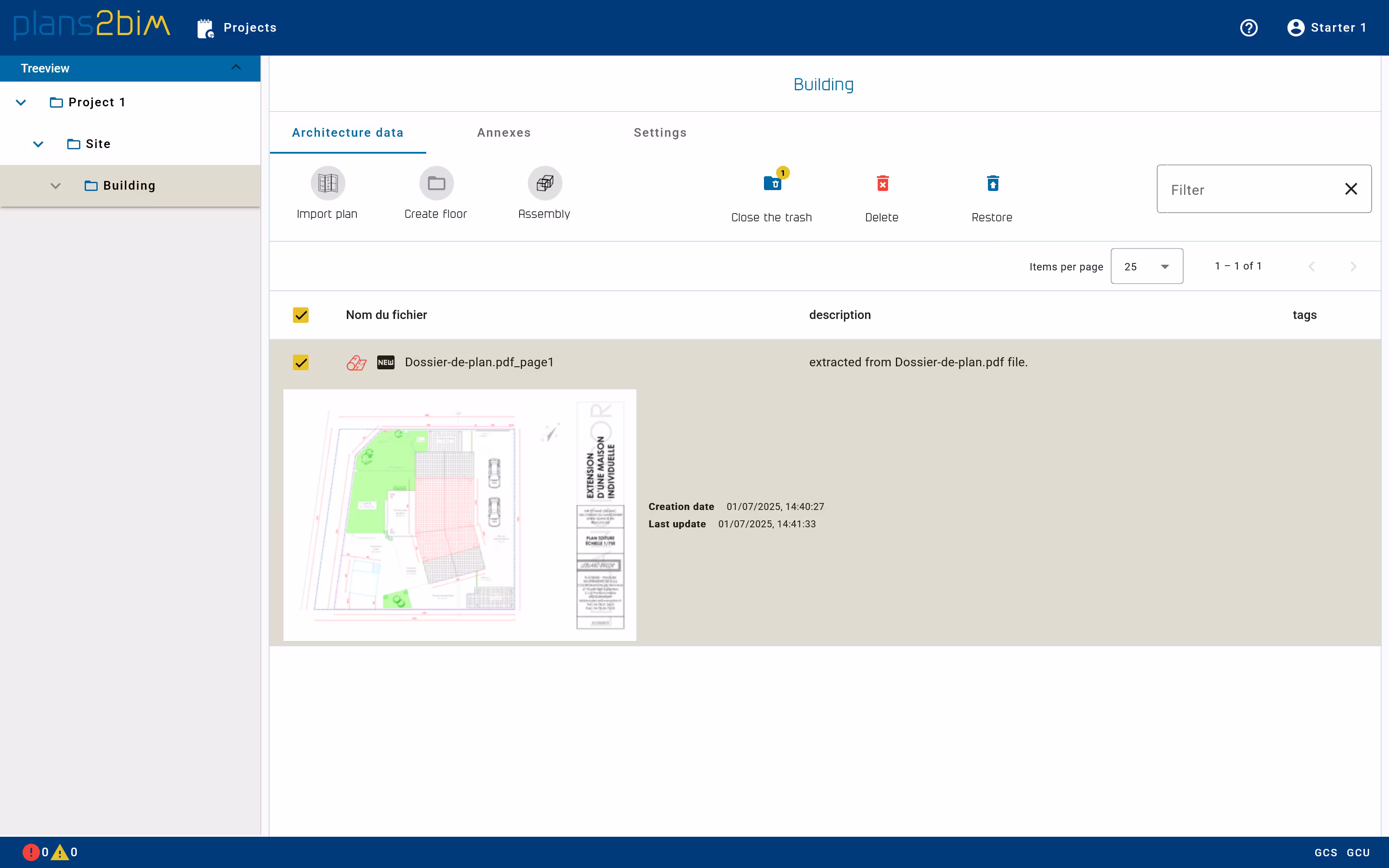Screen dimensions: 1389x868
Task: Open the Assembly tool
Action: [x=544, y=183]
